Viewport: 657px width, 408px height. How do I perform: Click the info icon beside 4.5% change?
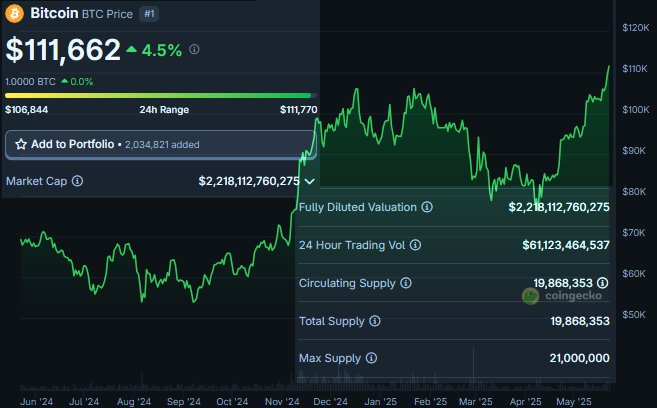coord(194,49)
